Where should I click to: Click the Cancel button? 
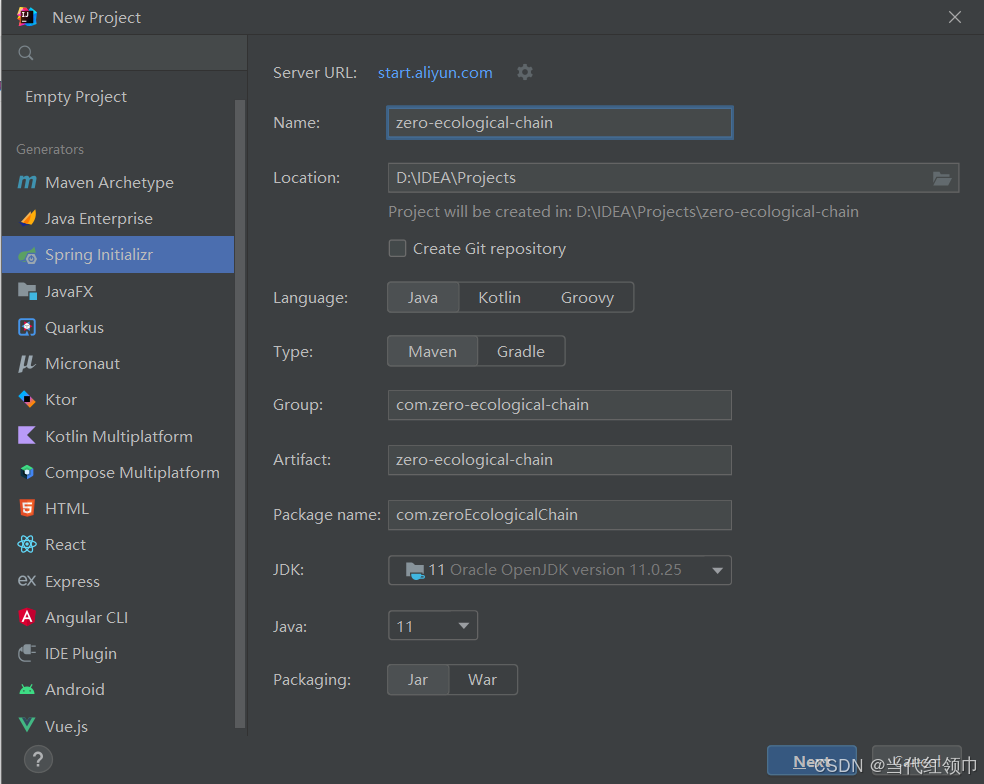pyautogui.click(x=916, y=761)
